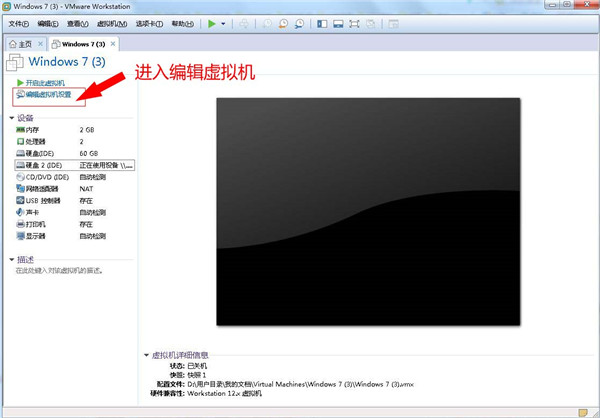Click the send Ctrl+Alt+Del toolbar icon
This screenshot has height=418, width=600.
coord(244,24)
